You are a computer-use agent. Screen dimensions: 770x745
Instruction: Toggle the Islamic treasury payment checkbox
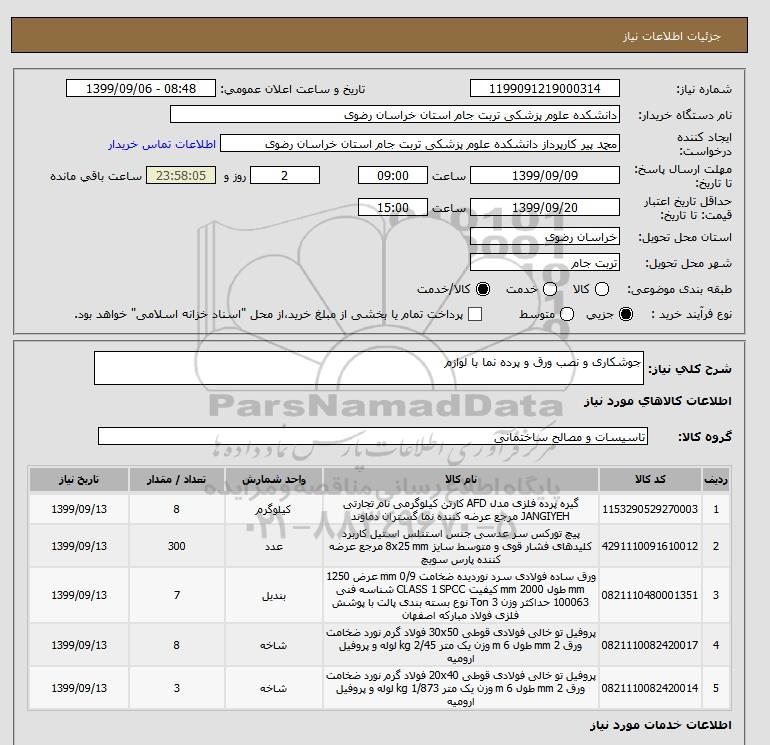(475, 314)
